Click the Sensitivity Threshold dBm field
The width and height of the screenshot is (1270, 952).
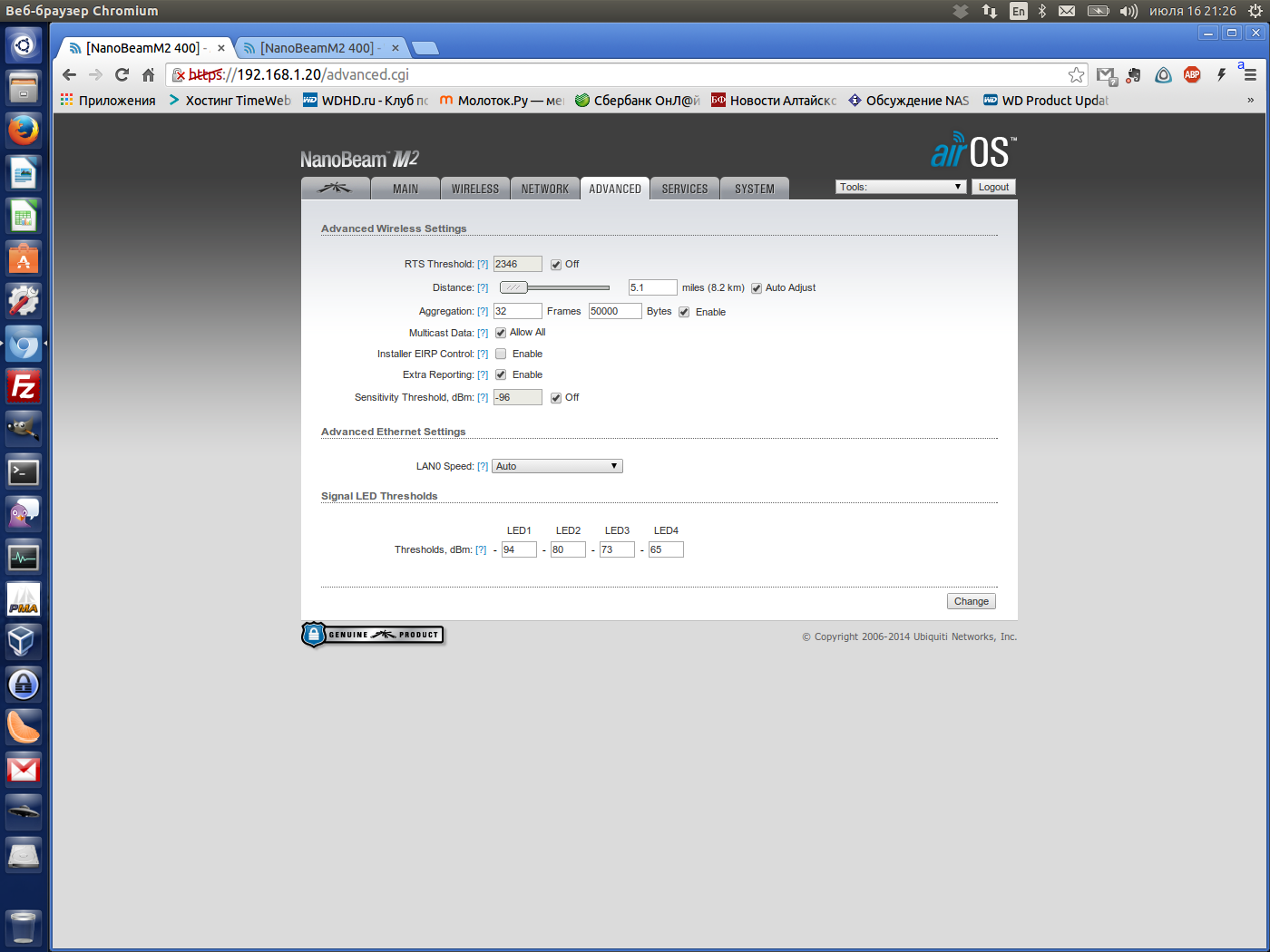518,397
